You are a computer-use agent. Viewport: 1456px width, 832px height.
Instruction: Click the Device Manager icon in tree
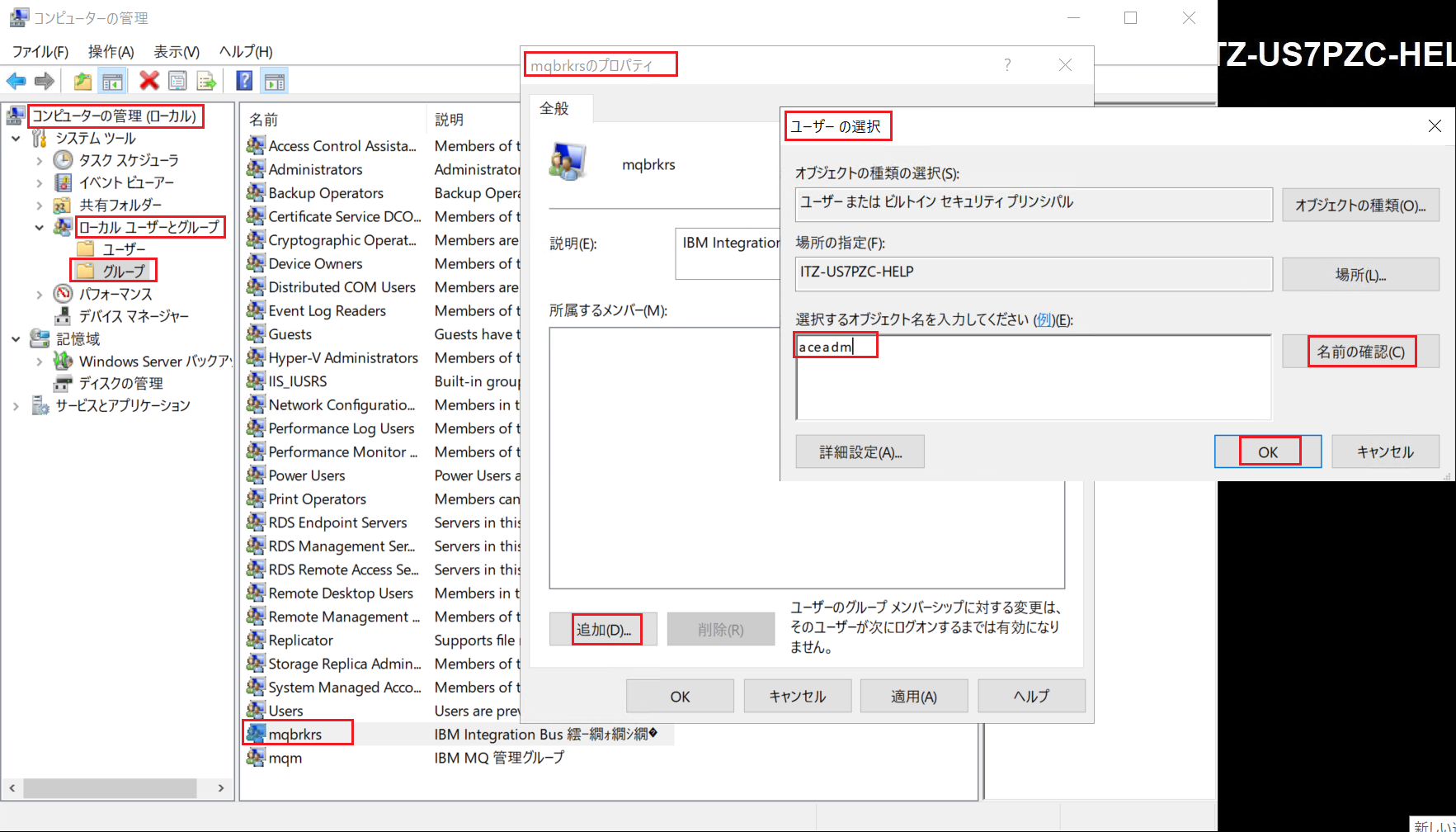(63, 316)
